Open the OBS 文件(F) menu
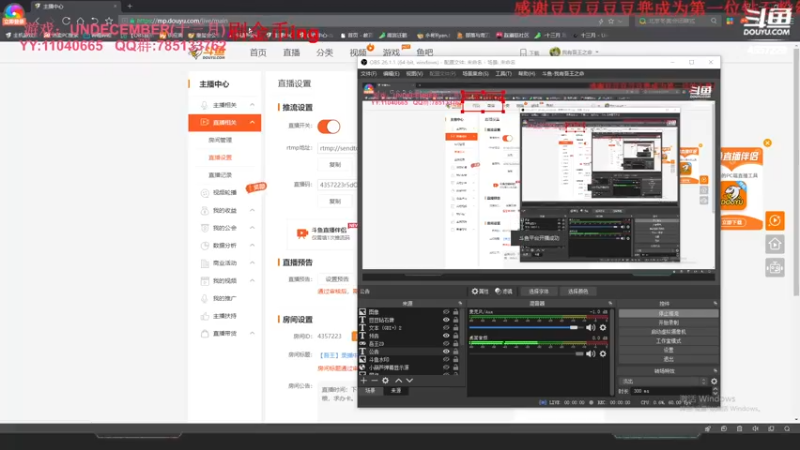Viewport: 800px width, 450px height. point(368,74)
